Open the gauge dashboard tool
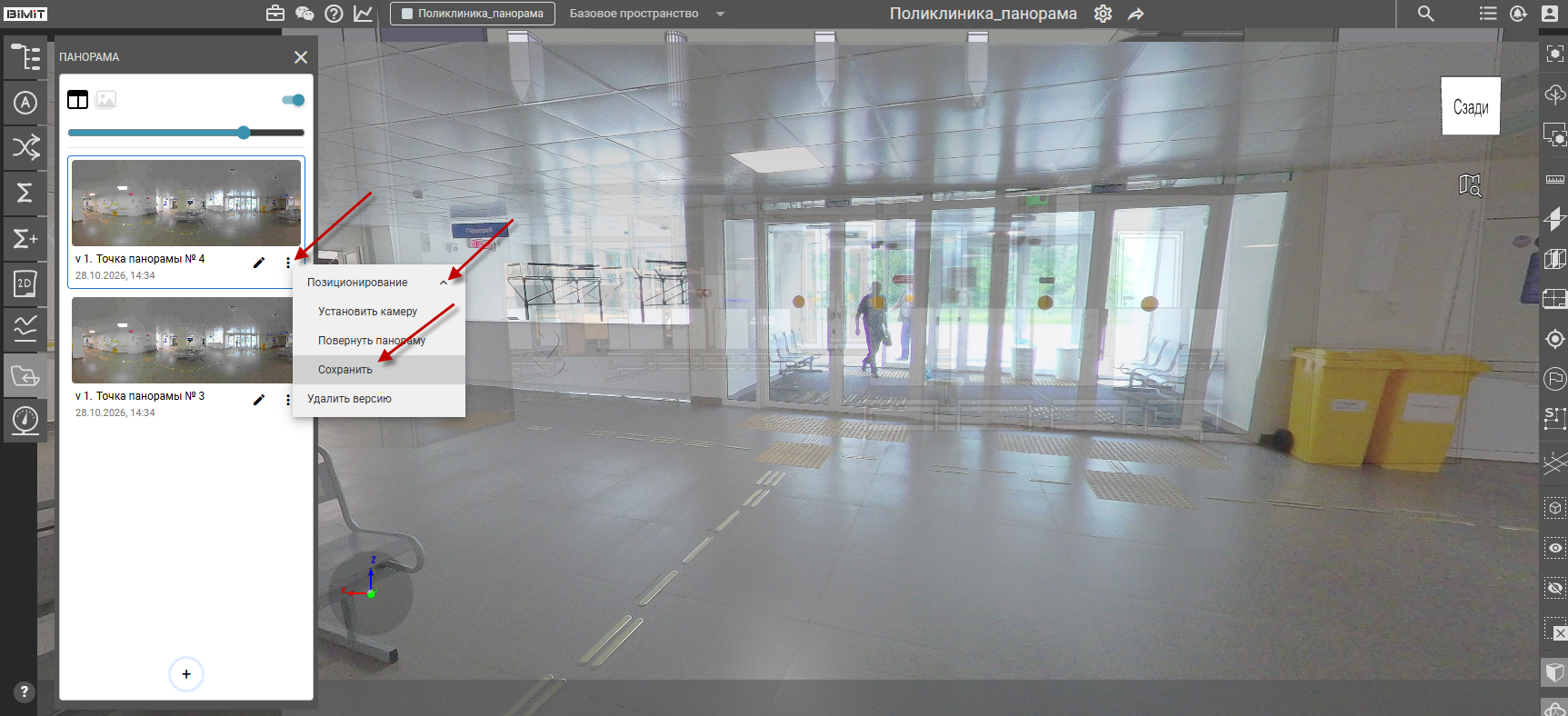The image size is (1568, 716). tap(25, 420)
